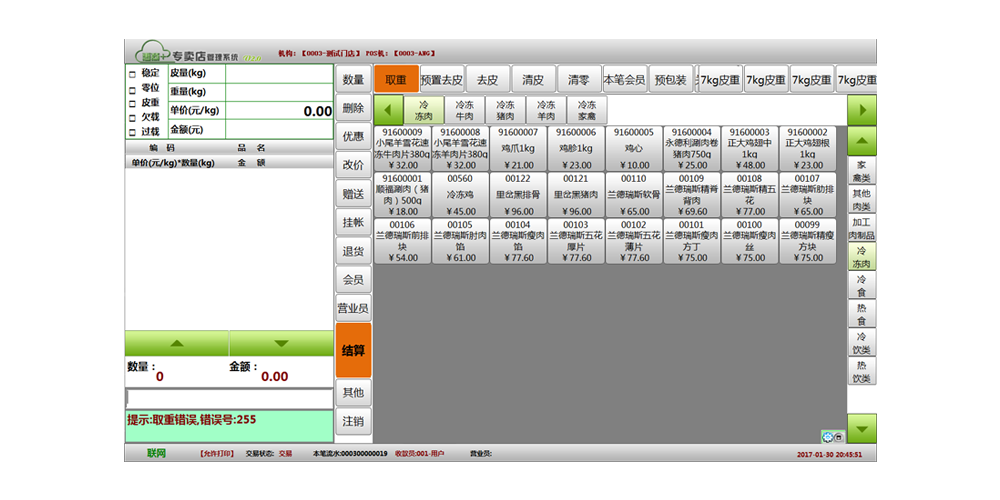Click the 退货 return button

click(353, 251)
